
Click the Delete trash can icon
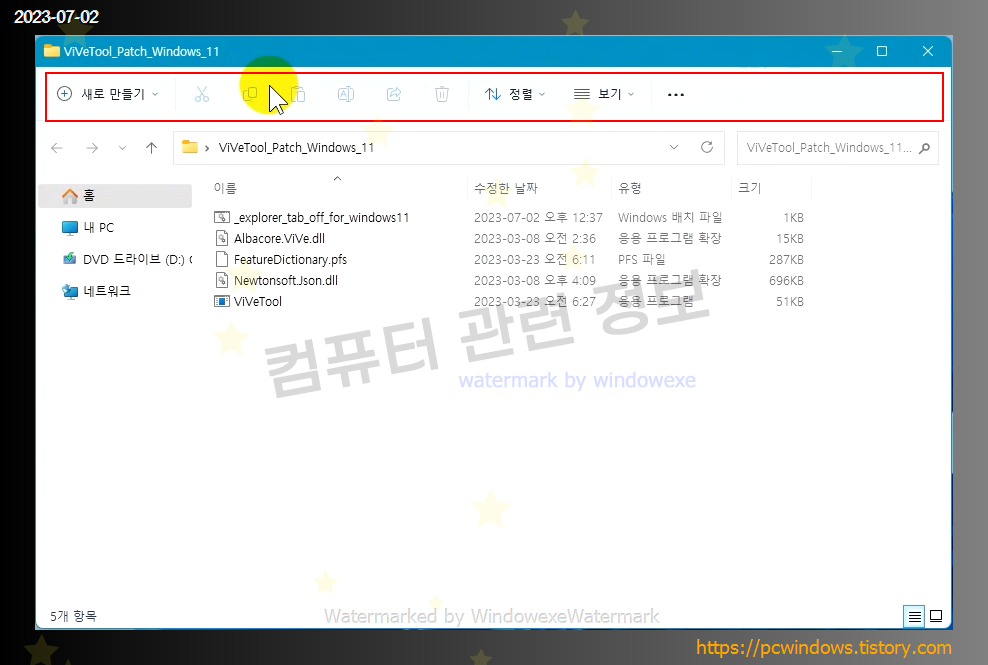point(442,94)
